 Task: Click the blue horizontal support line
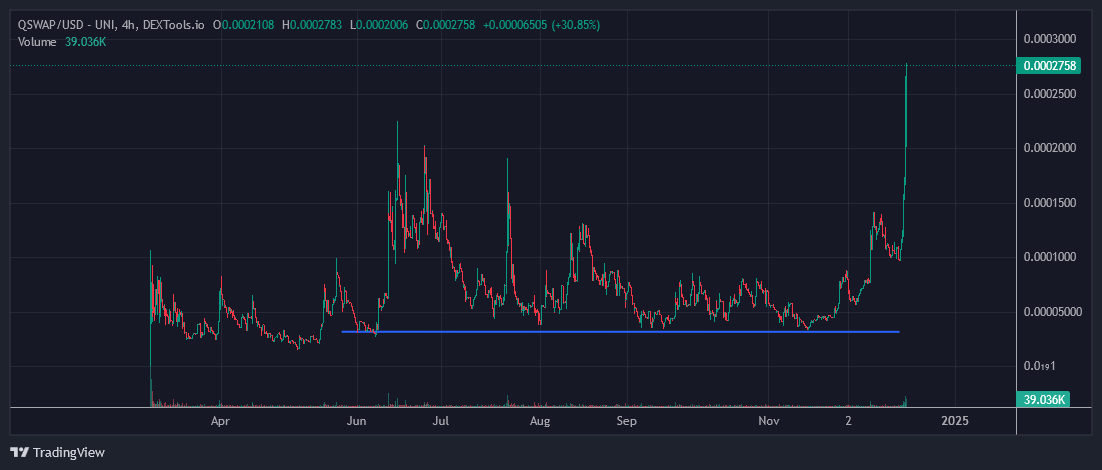coord(620,332)
